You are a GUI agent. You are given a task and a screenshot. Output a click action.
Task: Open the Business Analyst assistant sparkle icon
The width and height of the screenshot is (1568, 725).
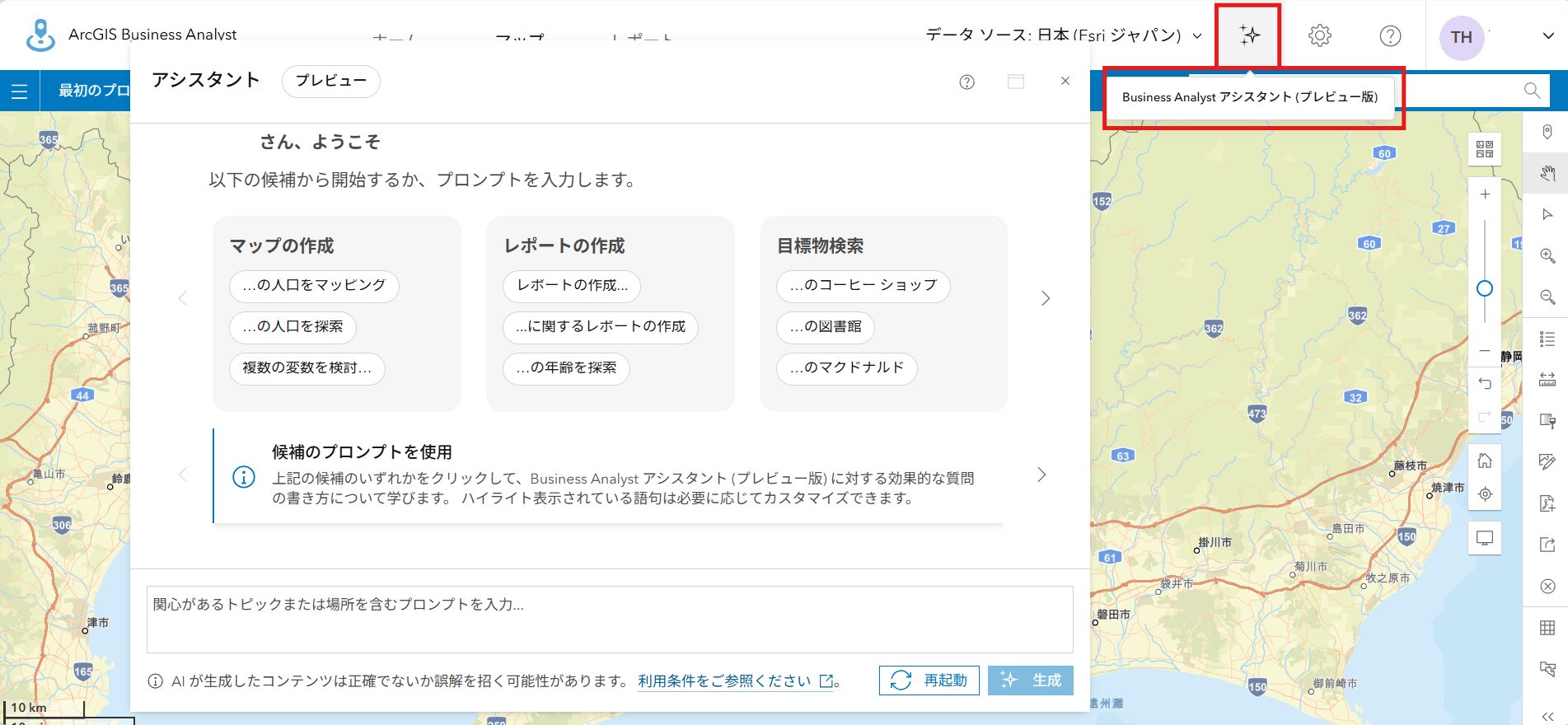1249,35
